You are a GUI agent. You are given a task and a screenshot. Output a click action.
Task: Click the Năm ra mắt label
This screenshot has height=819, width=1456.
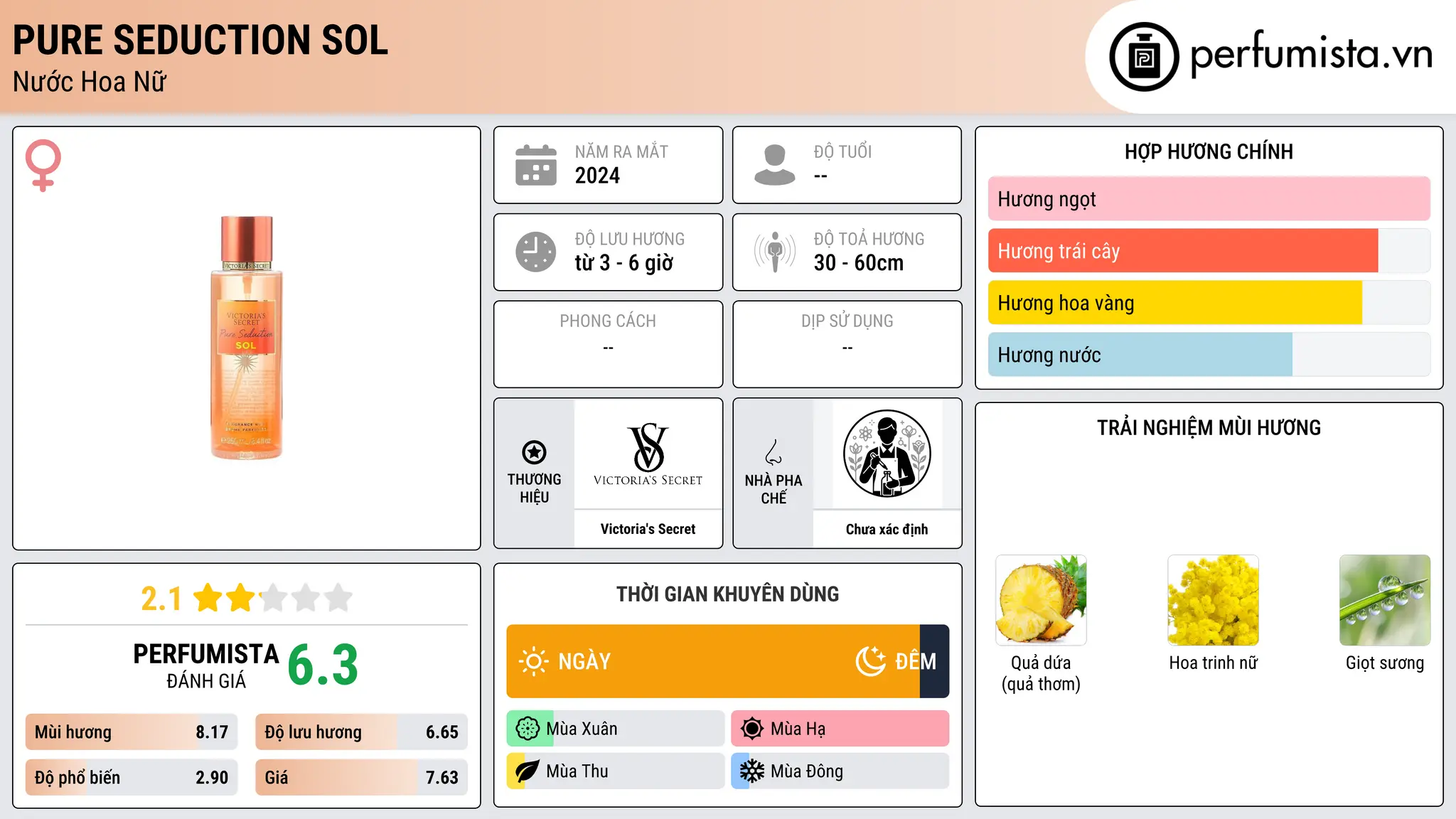pyautogui.click(x=621, y=151)
